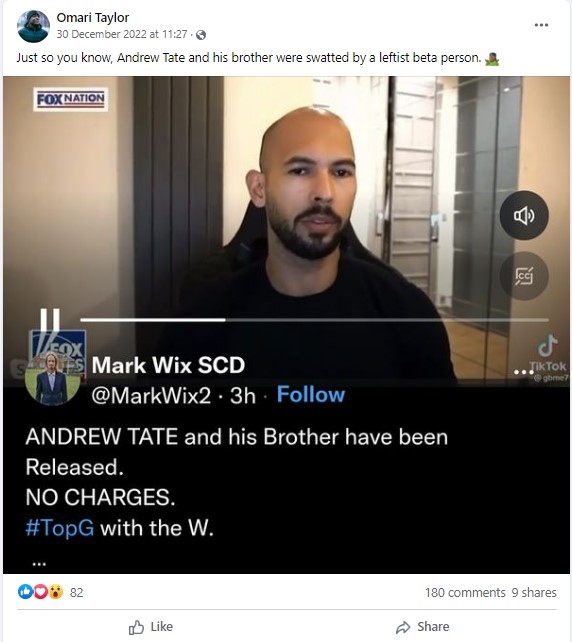Image resolution: width=572 pixels, height=642 pixels.
Task: Open the post options three-dot menu
Action: [x=541, y=25]
